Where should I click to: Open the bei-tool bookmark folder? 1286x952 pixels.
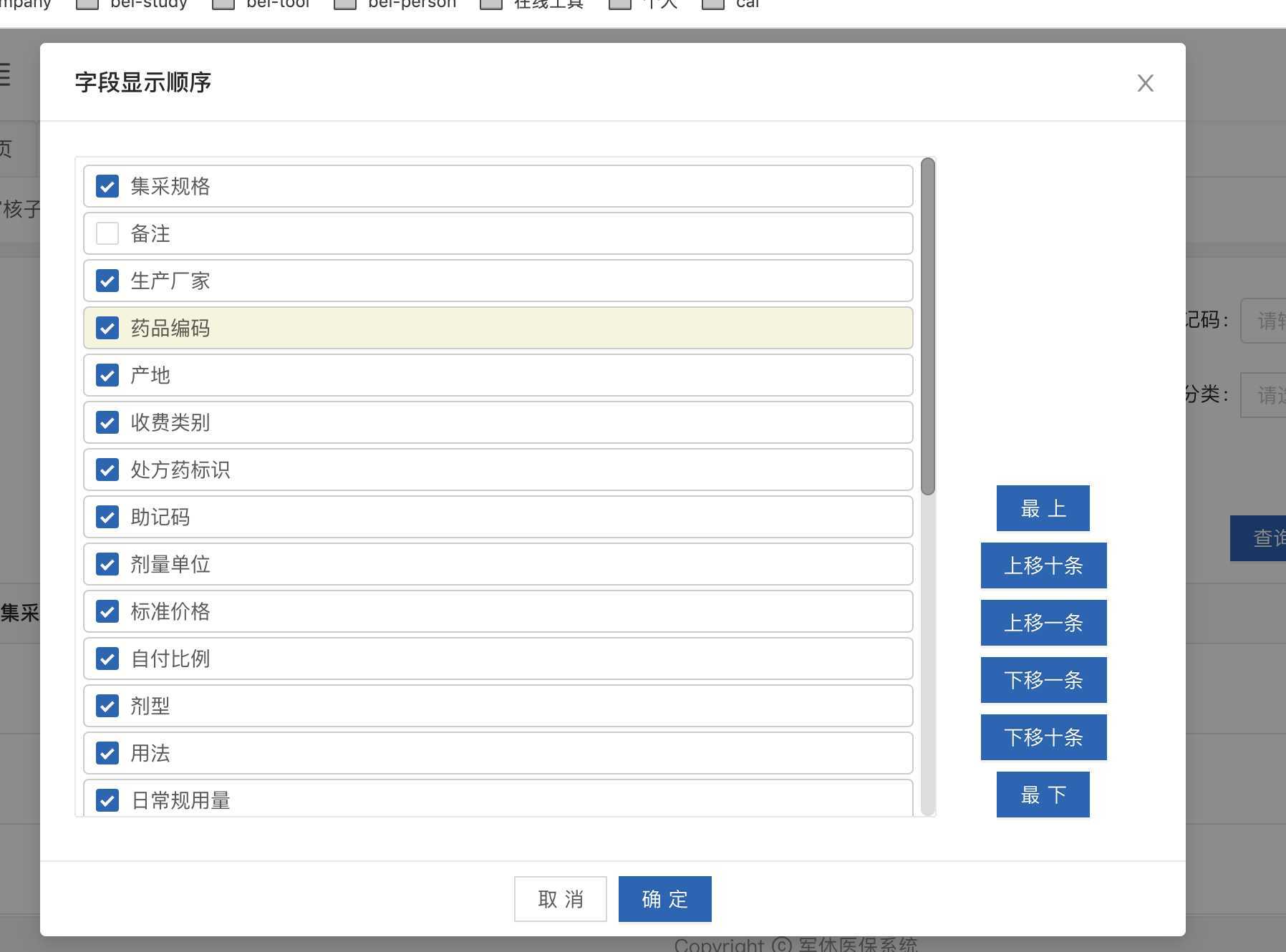(x=261, y=4)
